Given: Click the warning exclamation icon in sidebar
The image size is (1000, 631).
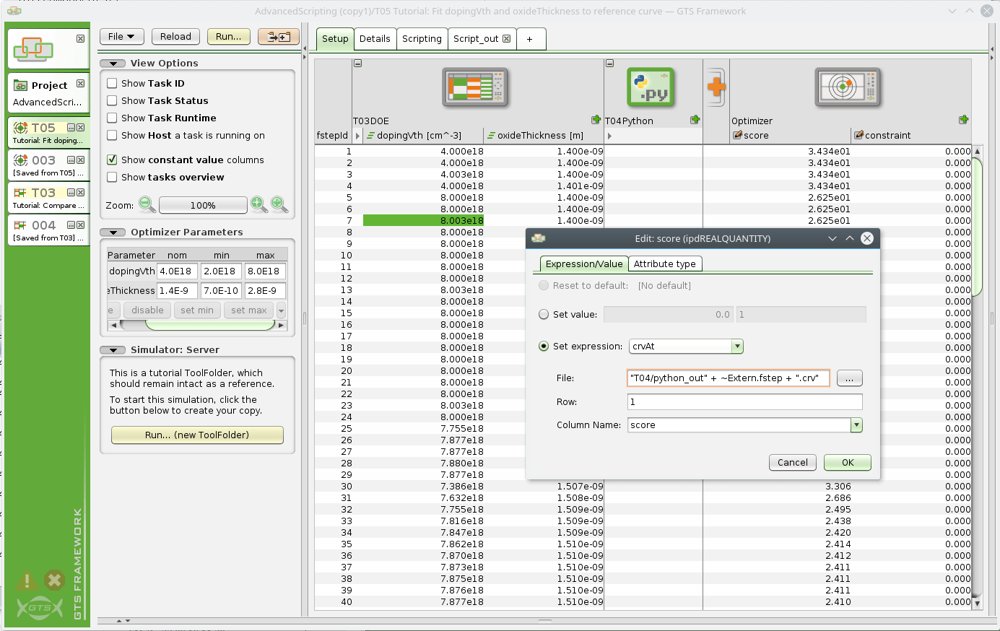Looking at the screenshot, I should 27,581.
